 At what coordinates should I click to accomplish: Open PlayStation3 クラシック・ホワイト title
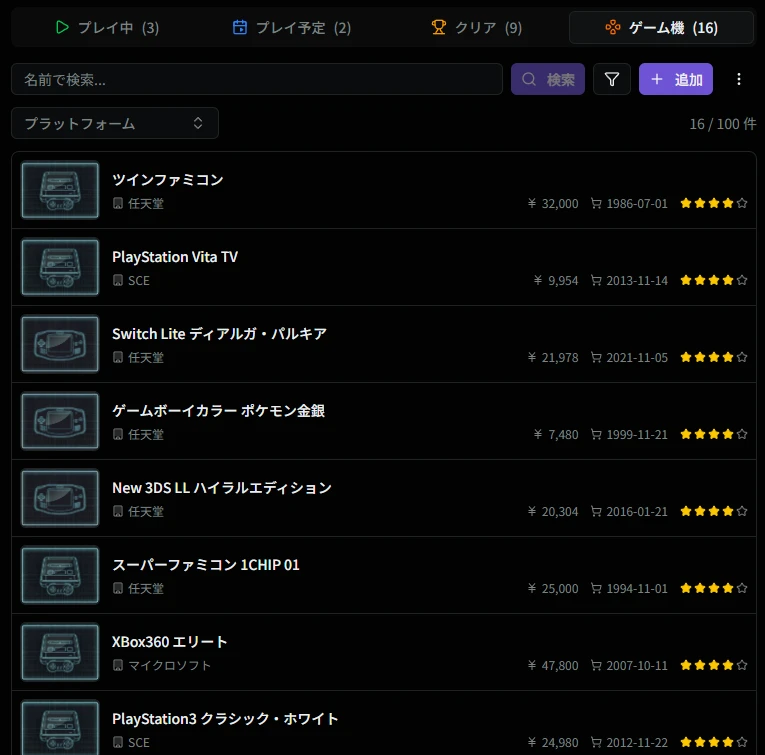225,719
